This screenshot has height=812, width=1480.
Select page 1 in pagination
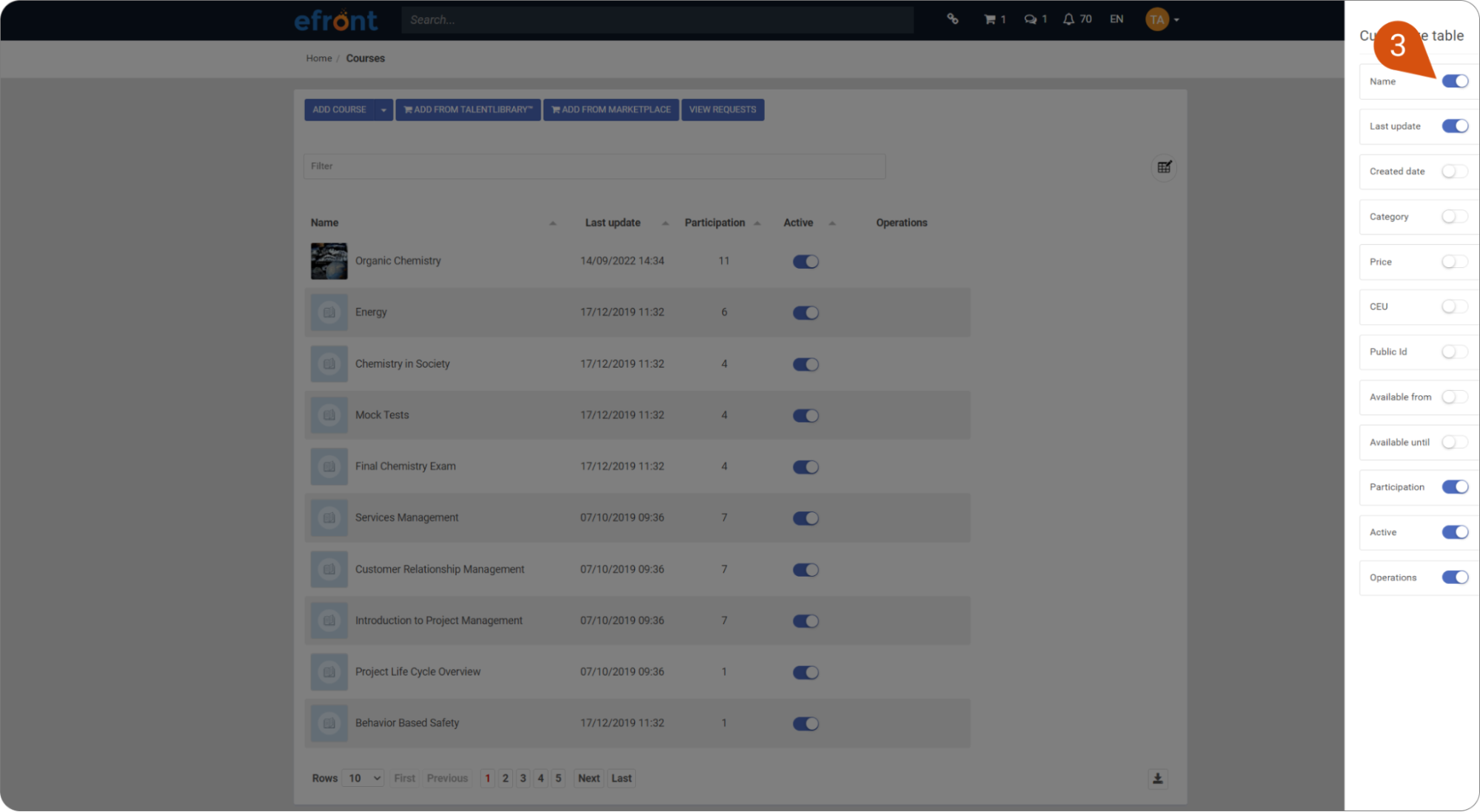click(488, 778)
